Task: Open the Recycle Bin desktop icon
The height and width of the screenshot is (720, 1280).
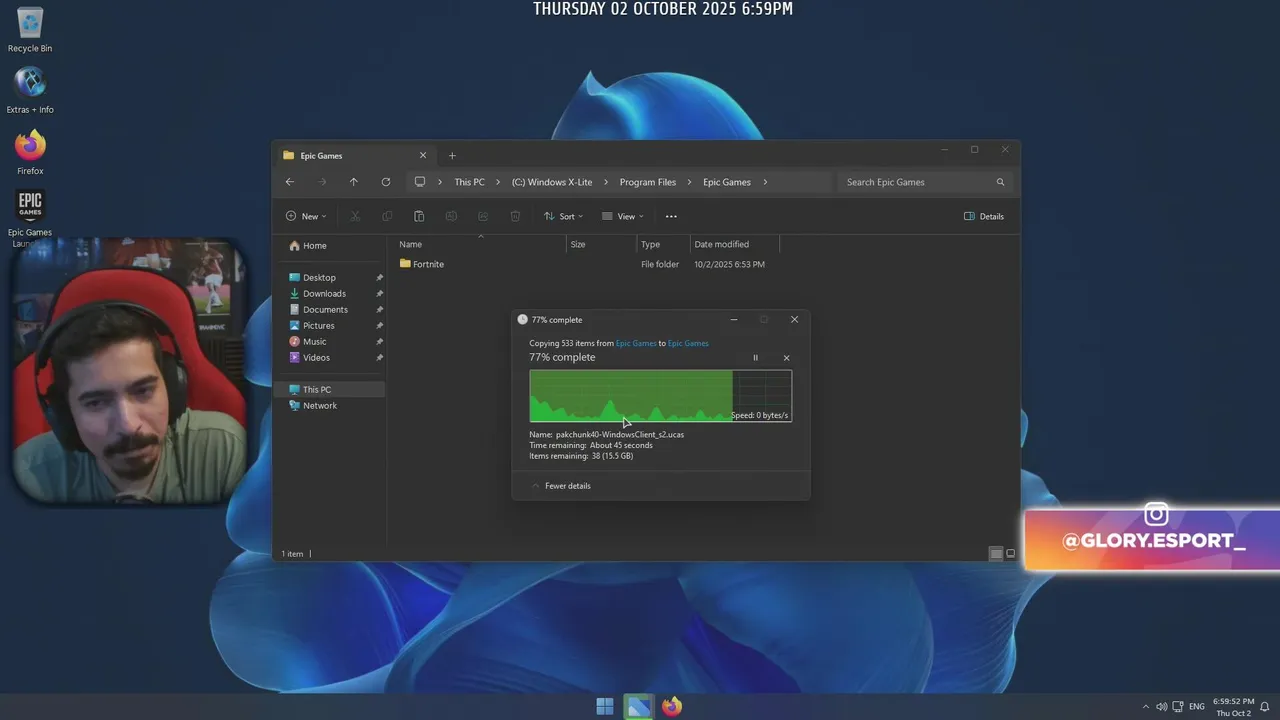Action: click(x=30, y=30)
